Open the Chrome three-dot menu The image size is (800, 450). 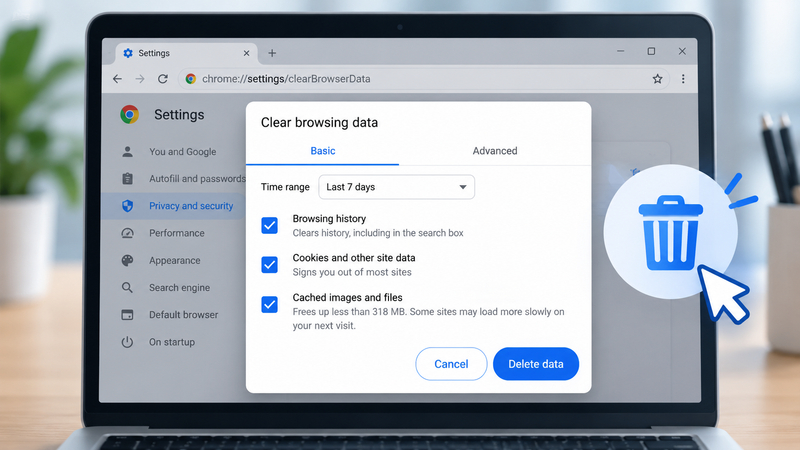pos(683,79)
